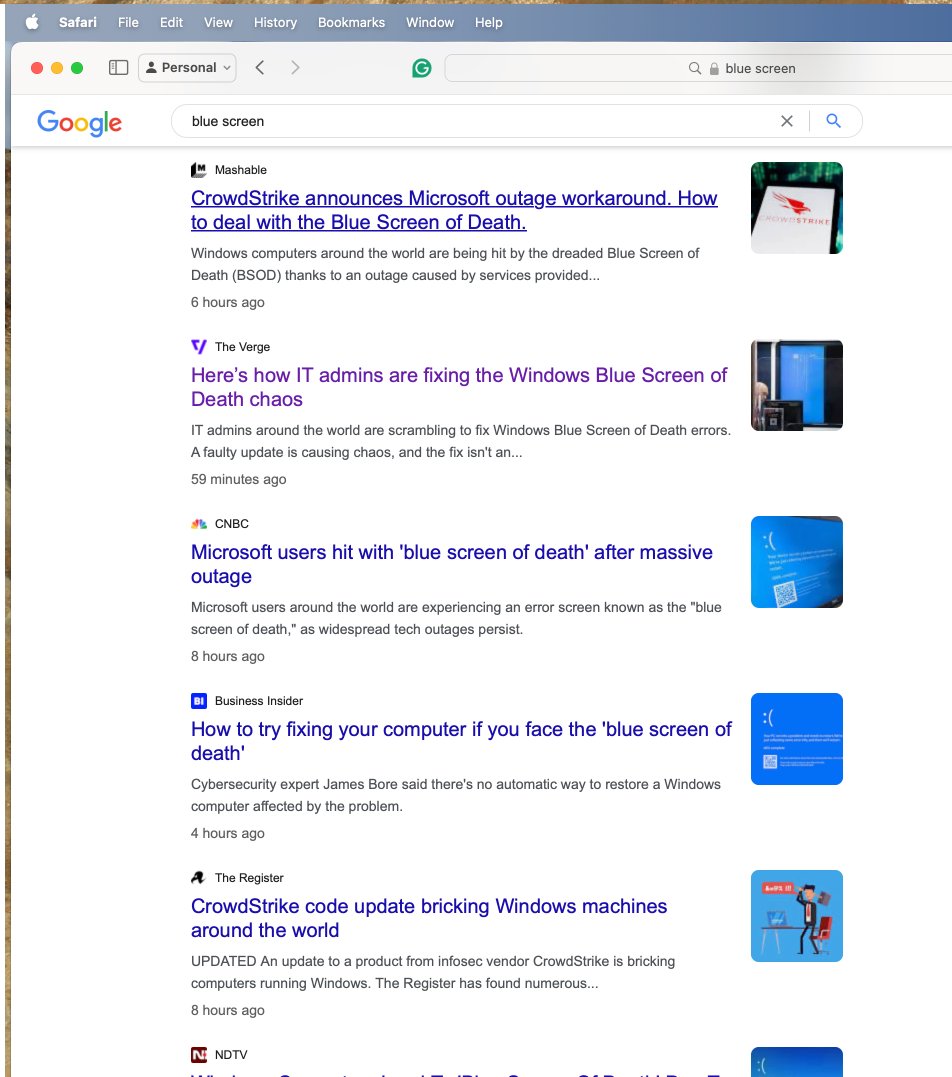Open the CrowdStrike workaround article from Mashable

click(x=453, y=210)
